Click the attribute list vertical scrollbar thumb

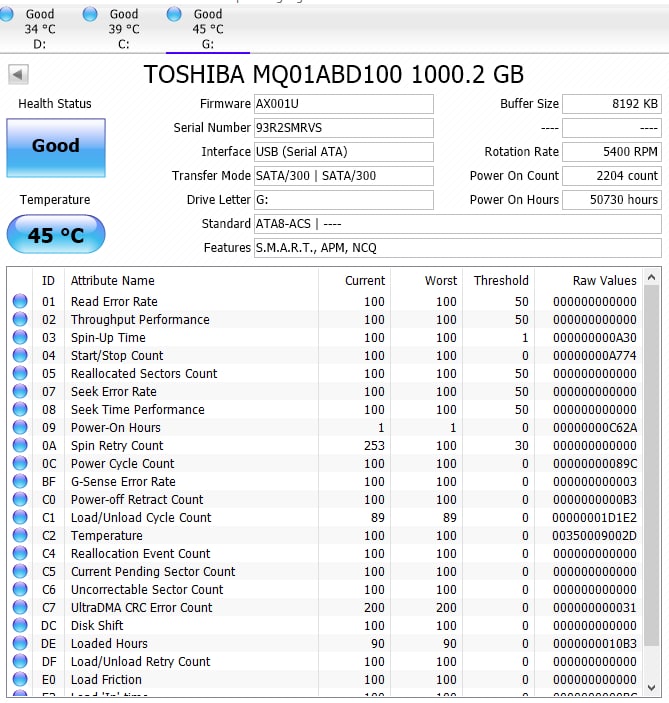[652, 466]
